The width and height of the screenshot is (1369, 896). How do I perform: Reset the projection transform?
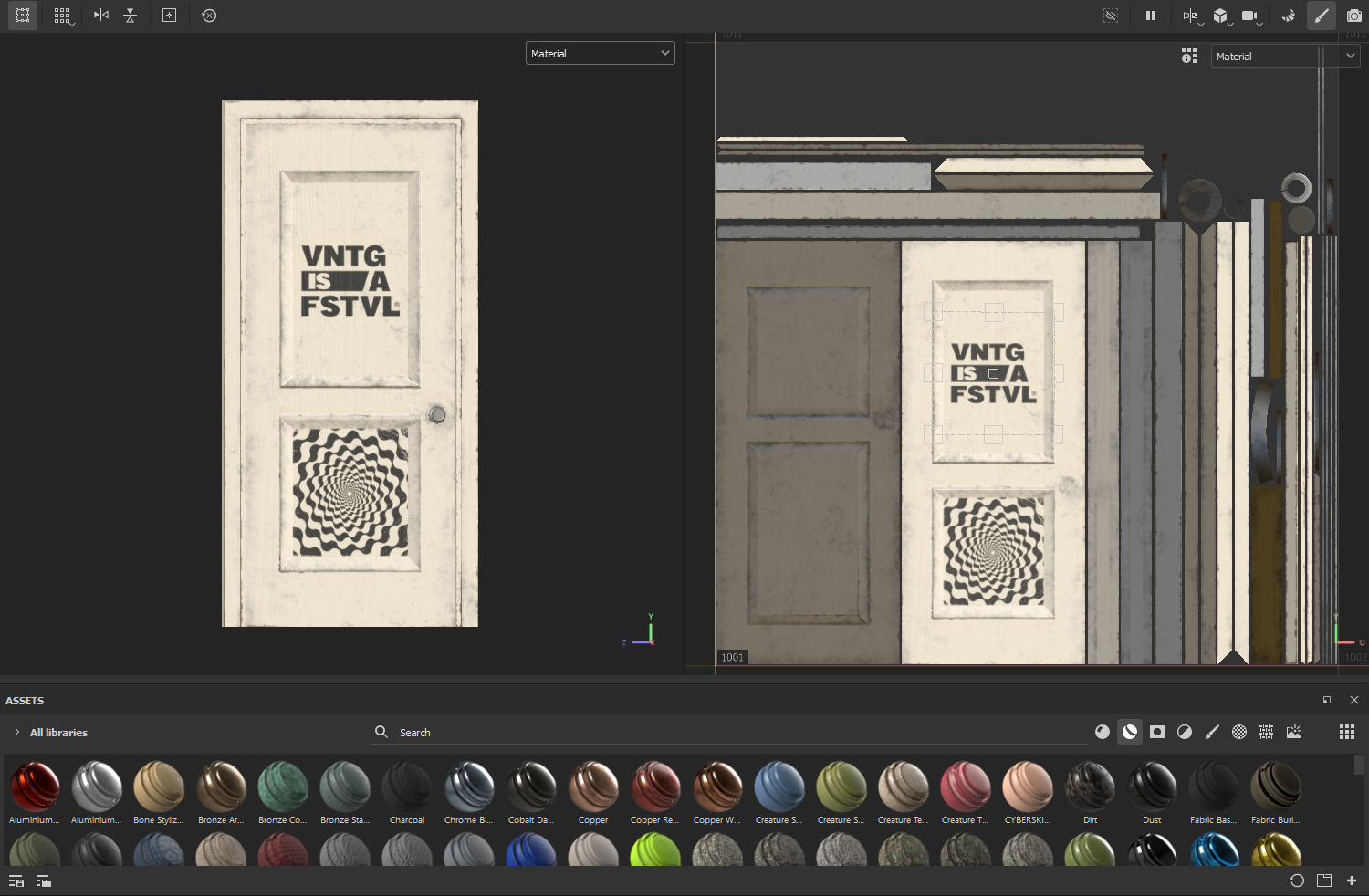tap(209, 16)
